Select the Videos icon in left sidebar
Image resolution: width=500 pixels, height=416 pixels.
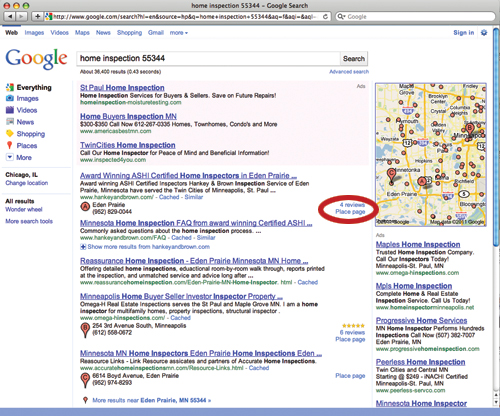(x=10, y=110)
